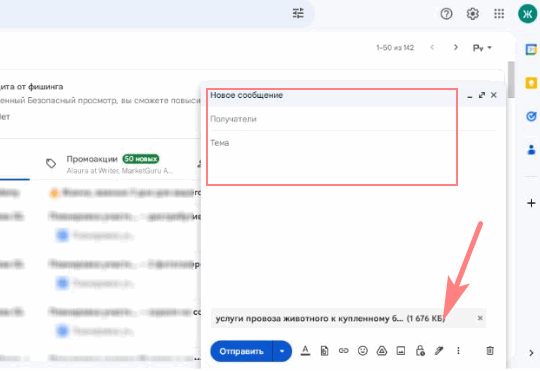This screenshot has width=540, height=371.
Task: Remove the attached file with X
Action: pyautogui.click(x=480, y=318)
